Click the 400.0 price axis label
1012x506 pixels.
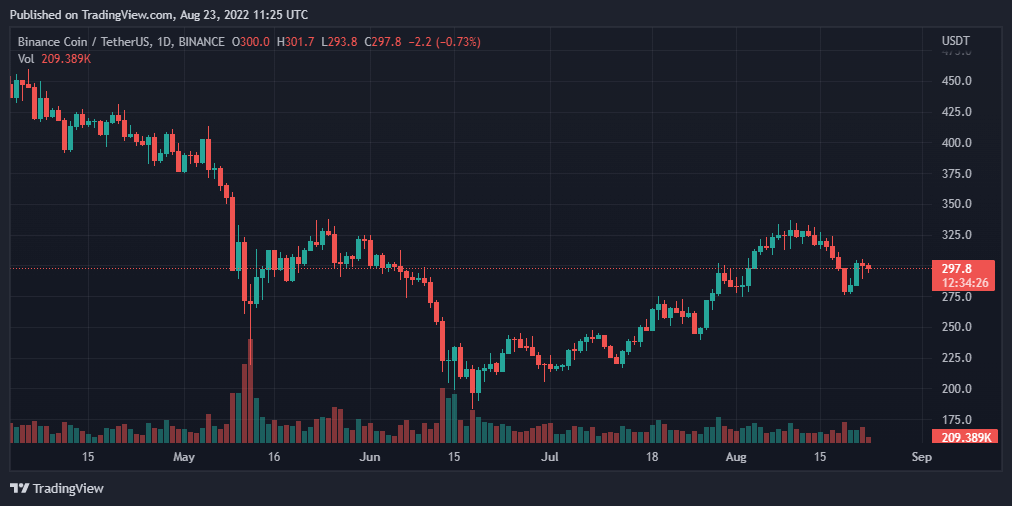[x=956, y=143]
